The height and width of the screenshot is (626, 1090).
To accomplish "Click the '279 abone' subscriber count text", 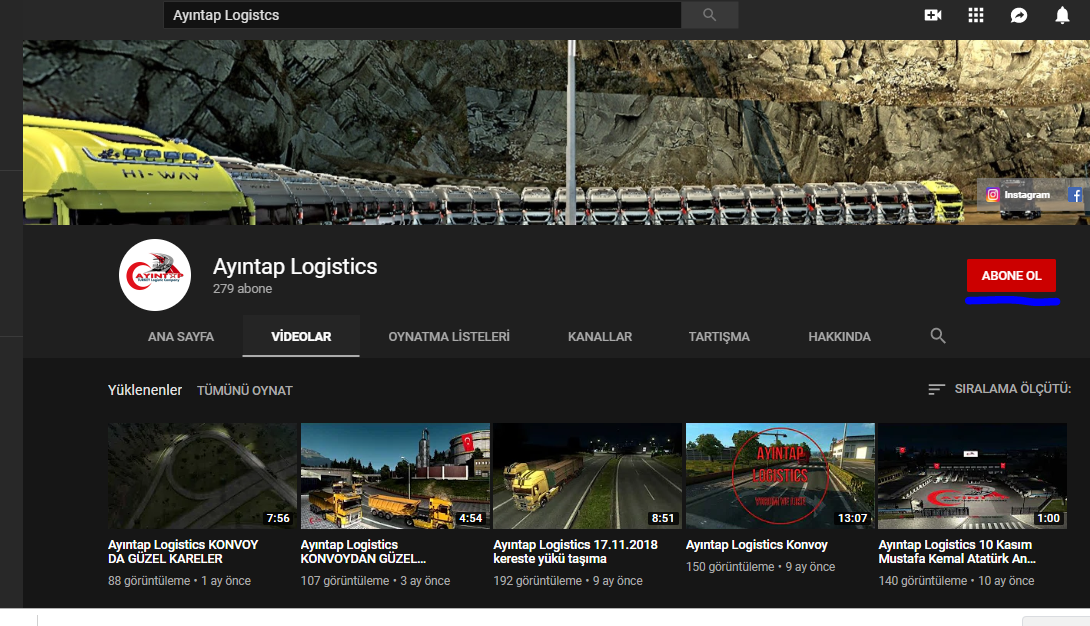I will coord(243,288).
